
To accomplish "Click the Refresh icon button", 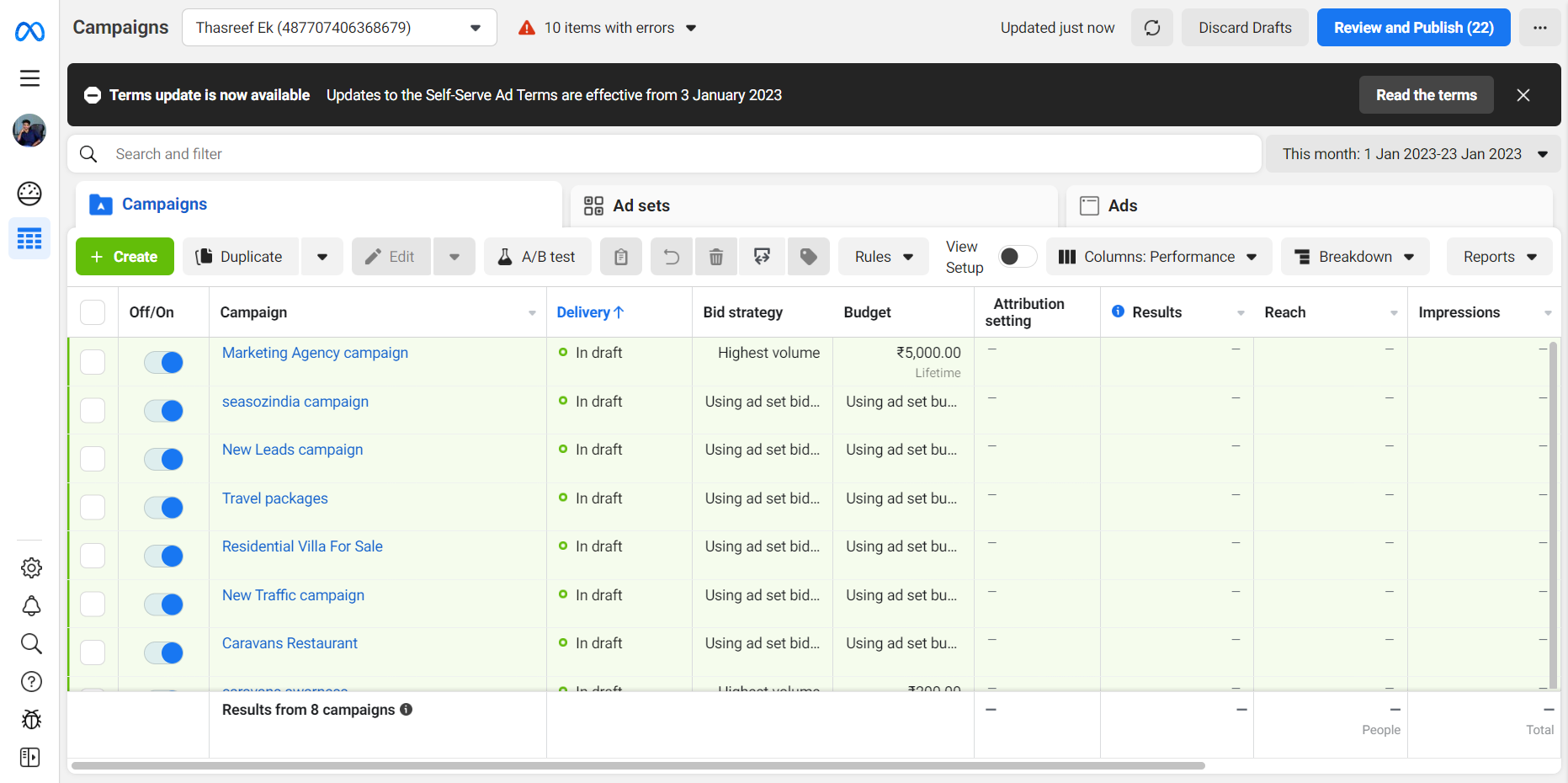I will tap(1152, 28).
